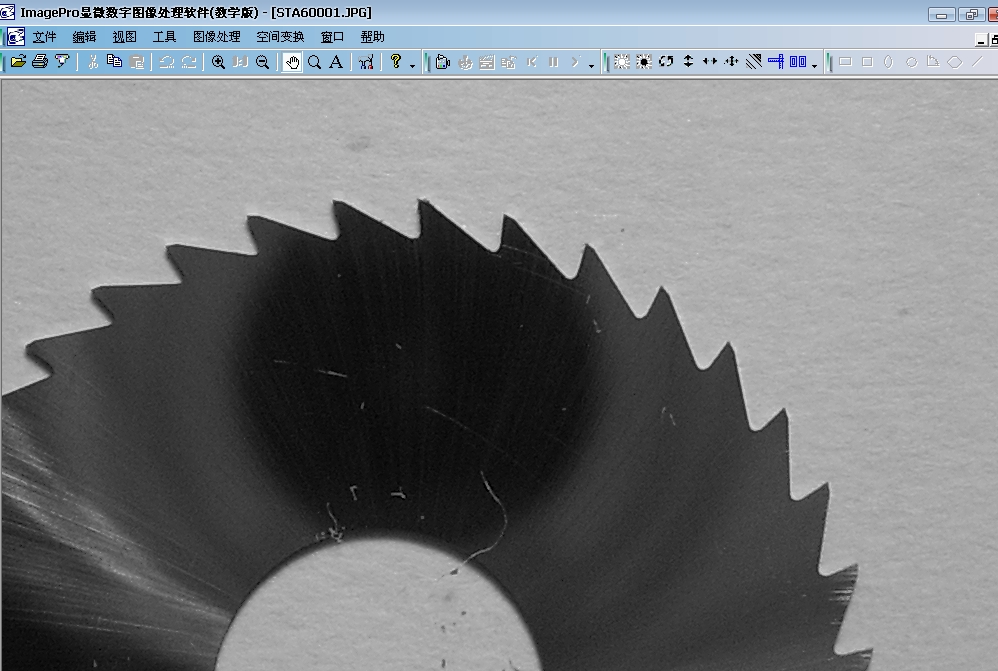
Task: Expand the playback toolbar dropdown arrow
Action: [591, 65]
